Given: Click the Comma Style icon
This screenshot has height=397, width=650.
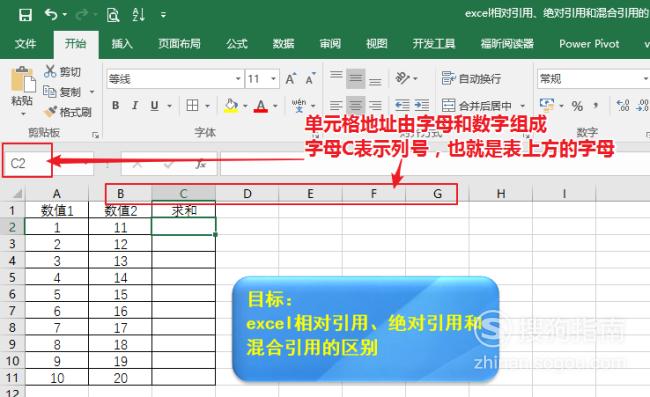Looking at the screenshot, I should [596, 105].
